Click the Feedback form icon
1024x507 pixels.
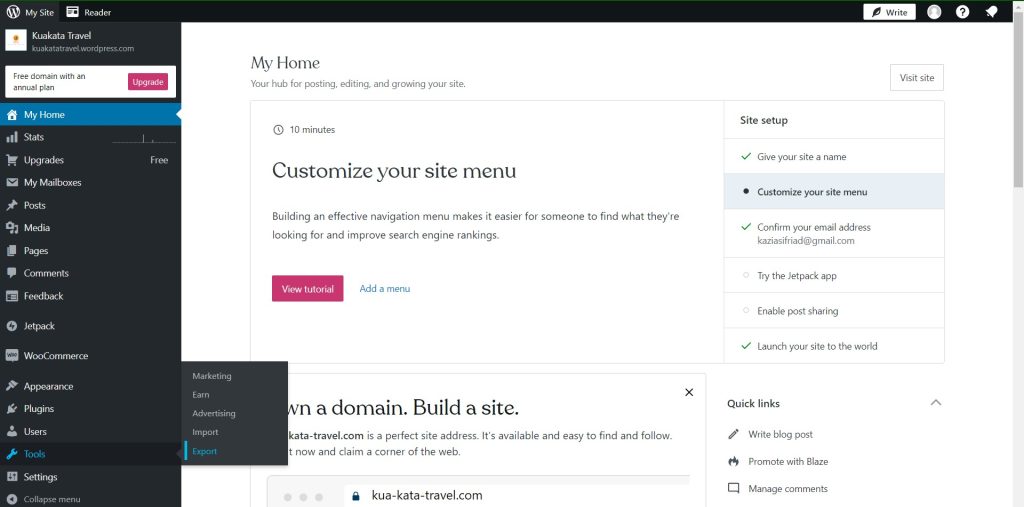coord(12,296)
